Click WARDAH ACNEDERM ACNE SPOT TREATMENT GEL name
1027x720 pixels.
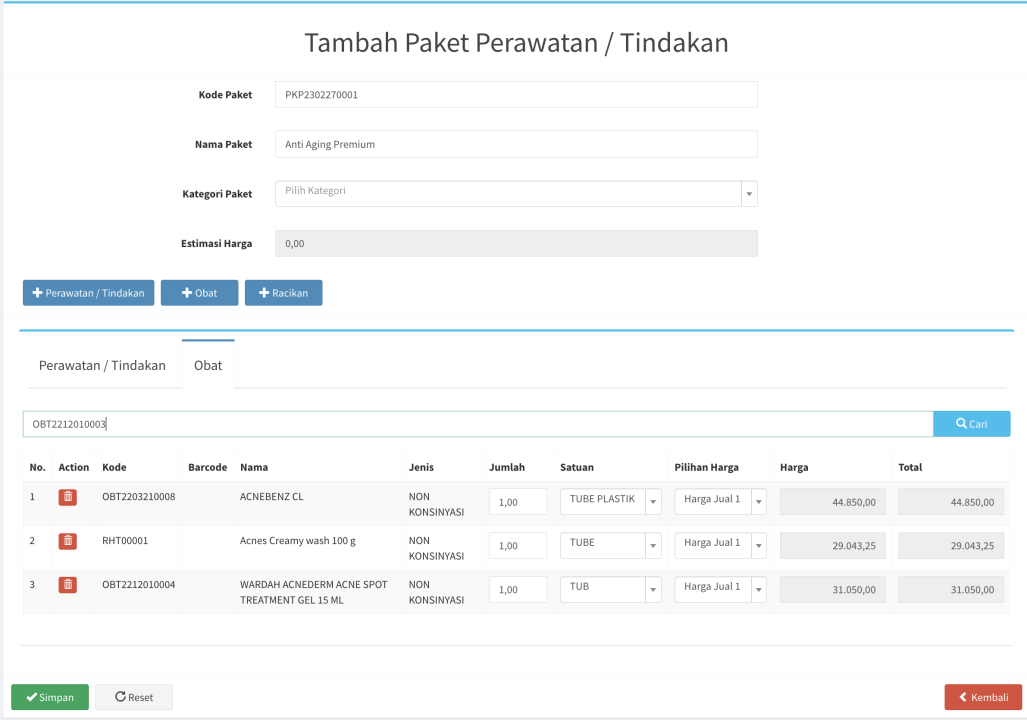(x=314, y=592)
